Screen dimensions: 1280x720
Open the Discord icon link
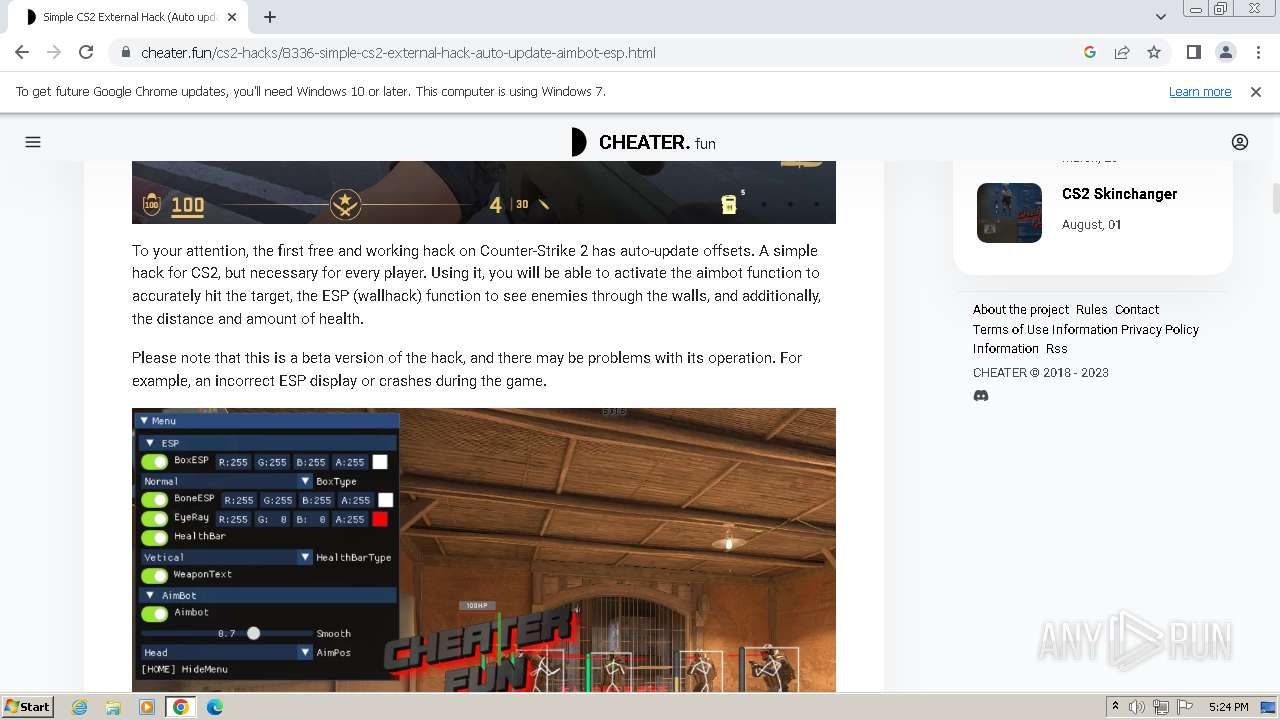pos(981,396)
